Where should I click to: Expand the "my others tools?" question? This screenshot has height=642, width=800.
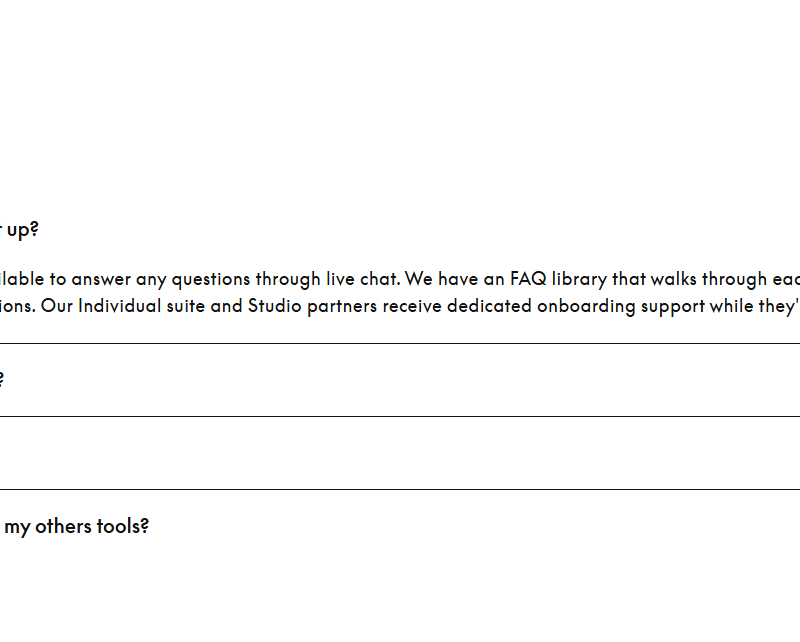tap(76, 526)
